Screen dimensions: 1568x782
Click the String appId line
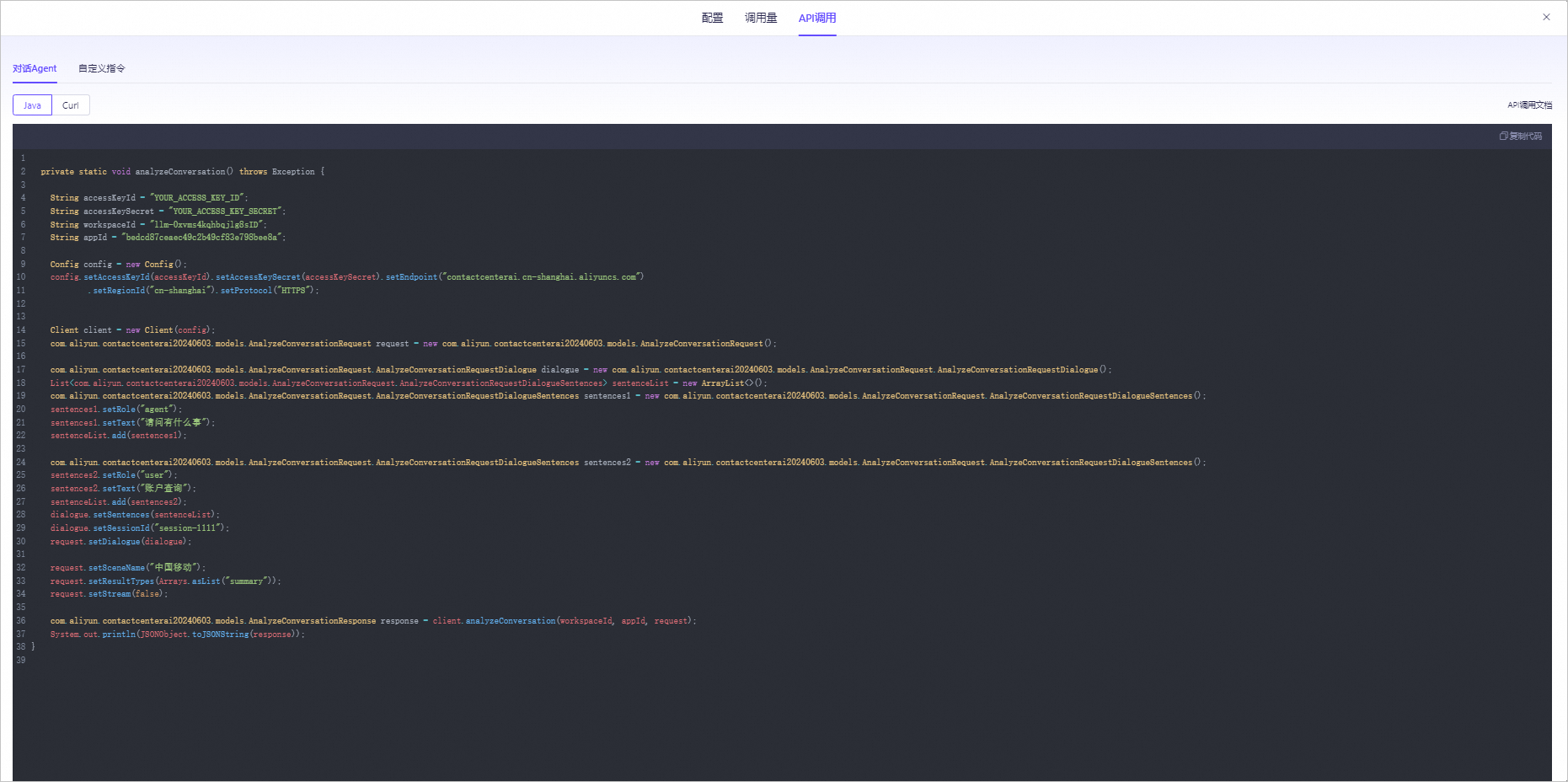click(168, 238)
